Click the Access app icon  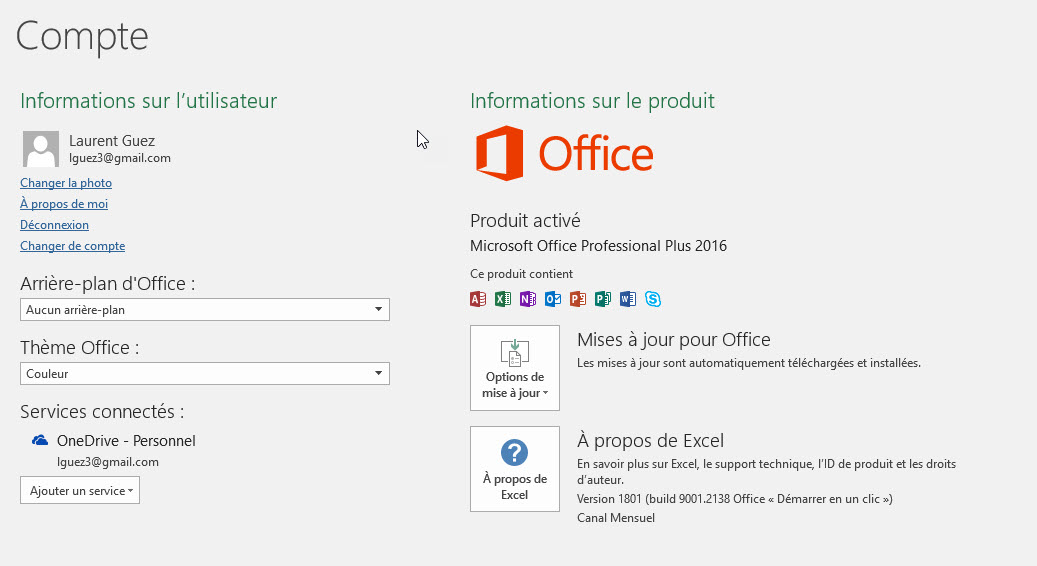(x=478, y=299)
